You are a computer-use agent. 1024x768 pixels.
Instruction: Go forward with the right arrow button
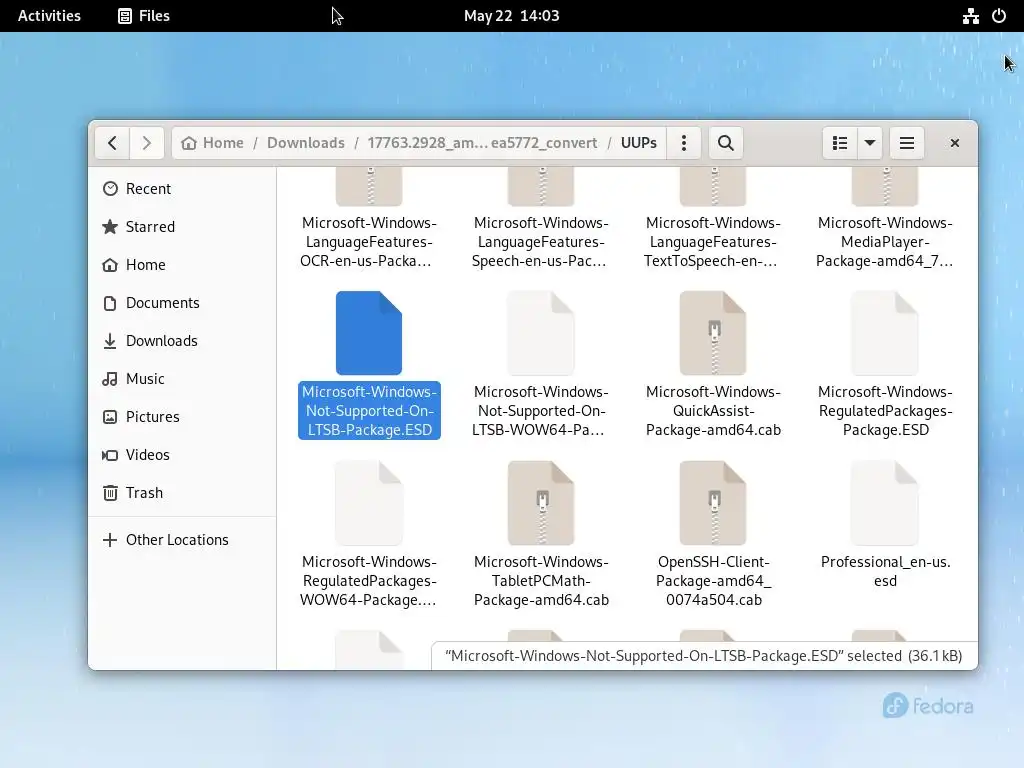tap(146, 143)
